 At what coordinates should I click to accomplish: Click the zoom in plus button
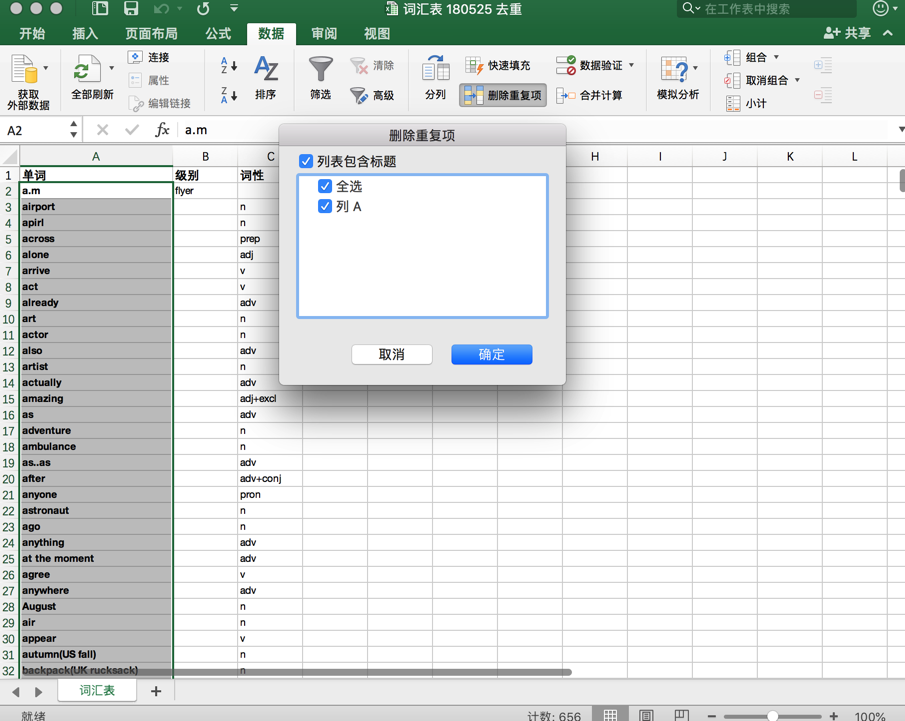click(x=833, y=716)
